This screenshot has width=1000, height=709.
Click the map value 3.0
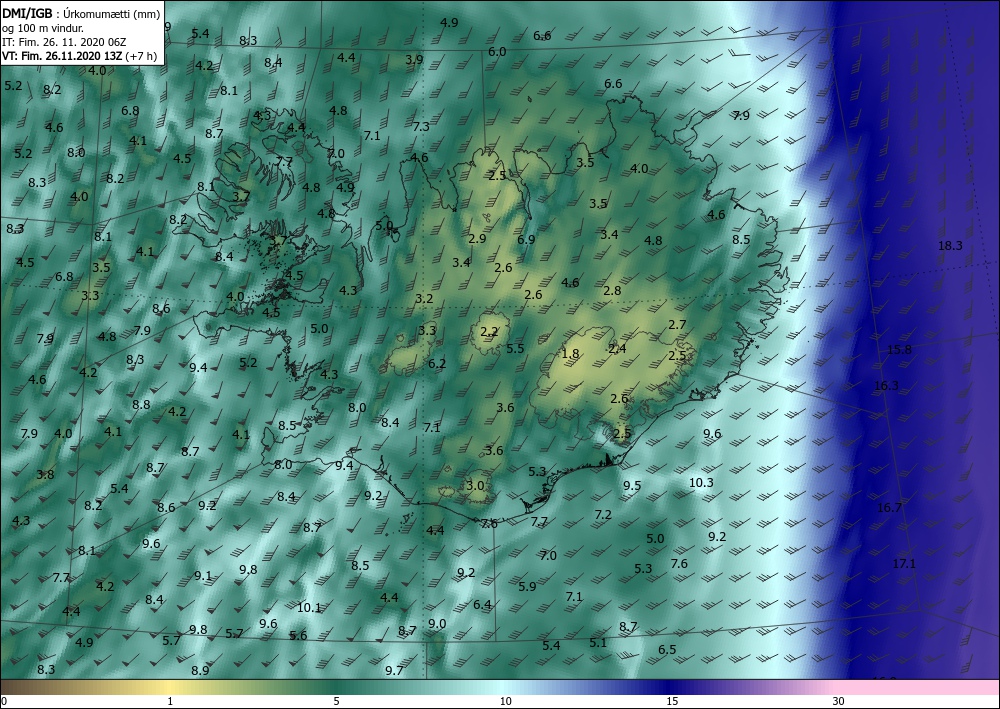(x=475, y=485)
